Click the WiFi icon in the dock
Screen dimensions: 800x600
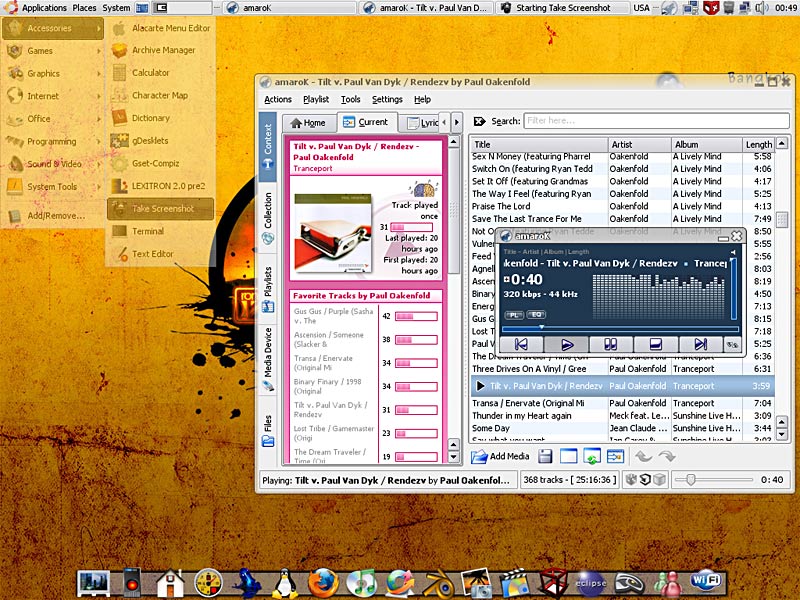pos(706,580)
